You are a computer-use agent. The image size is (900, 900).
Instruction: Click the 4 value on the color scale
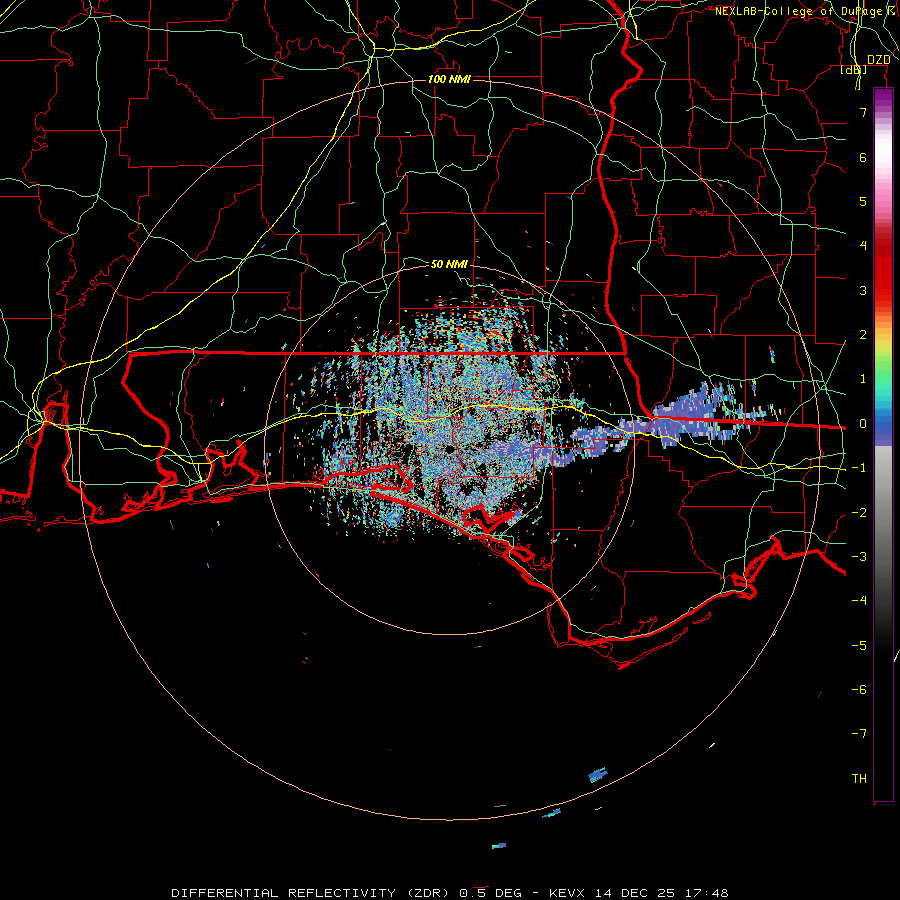coord(863,246)
